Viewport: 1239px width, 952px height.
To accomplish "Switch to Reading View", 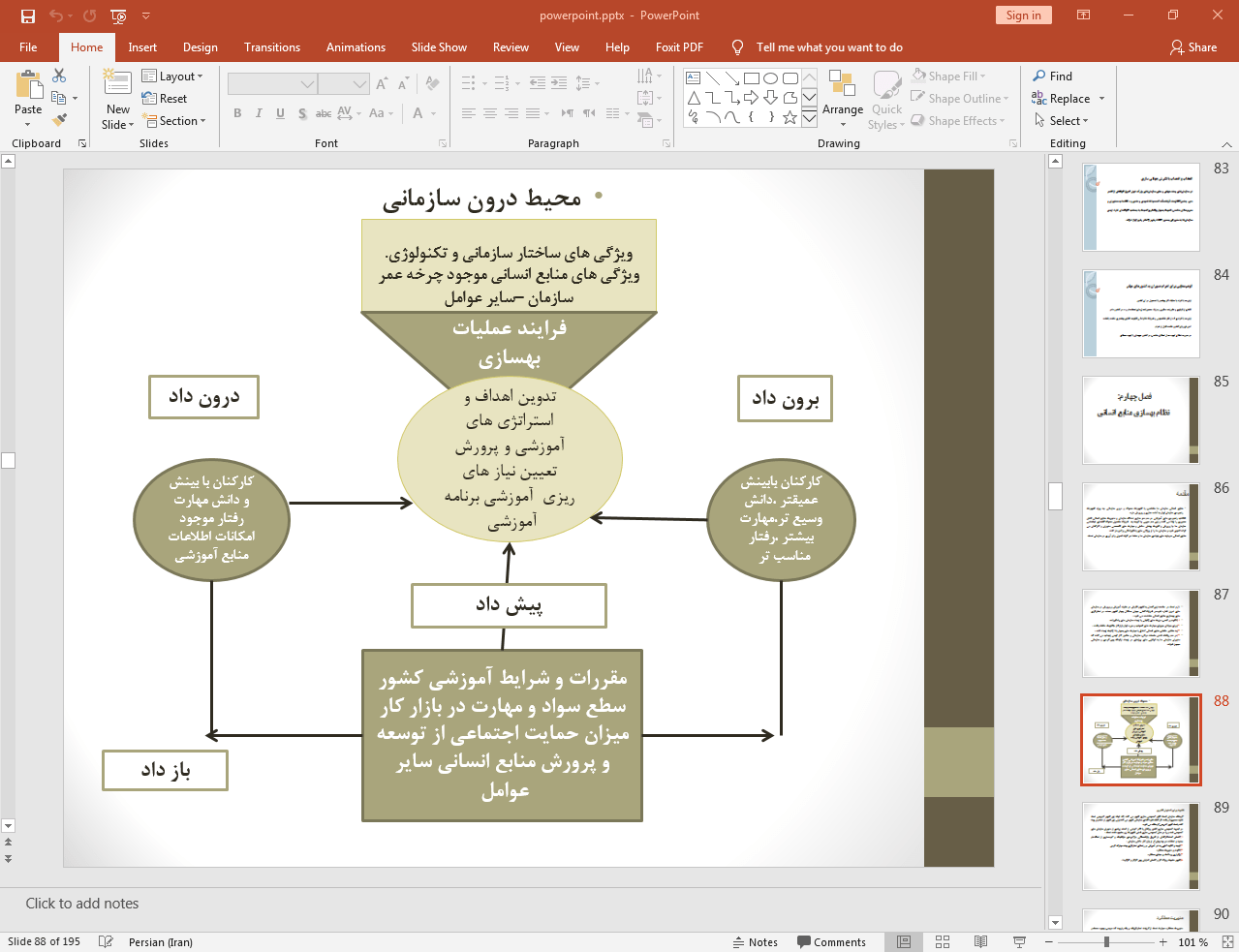I will 980,941.
